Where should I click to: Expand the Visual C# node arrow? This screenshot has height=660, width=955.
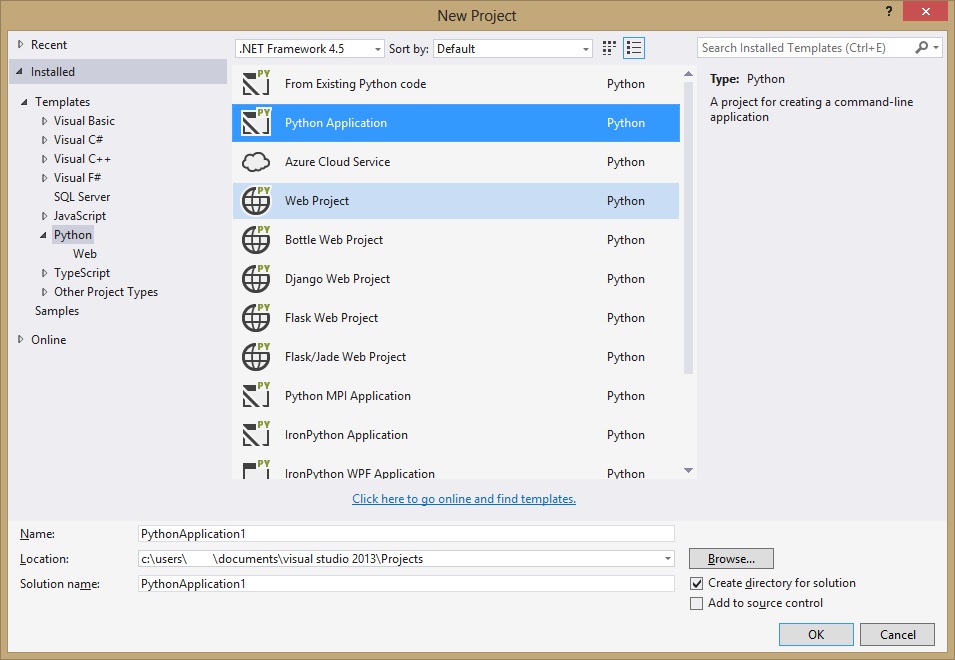(x=44, y=140)
